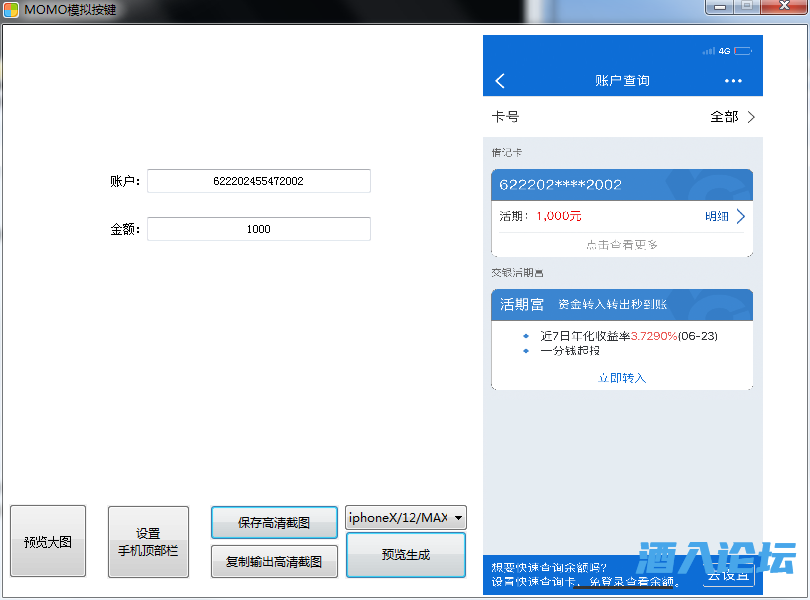
Task: Click the 金额 input field
Action: point(258,229)
